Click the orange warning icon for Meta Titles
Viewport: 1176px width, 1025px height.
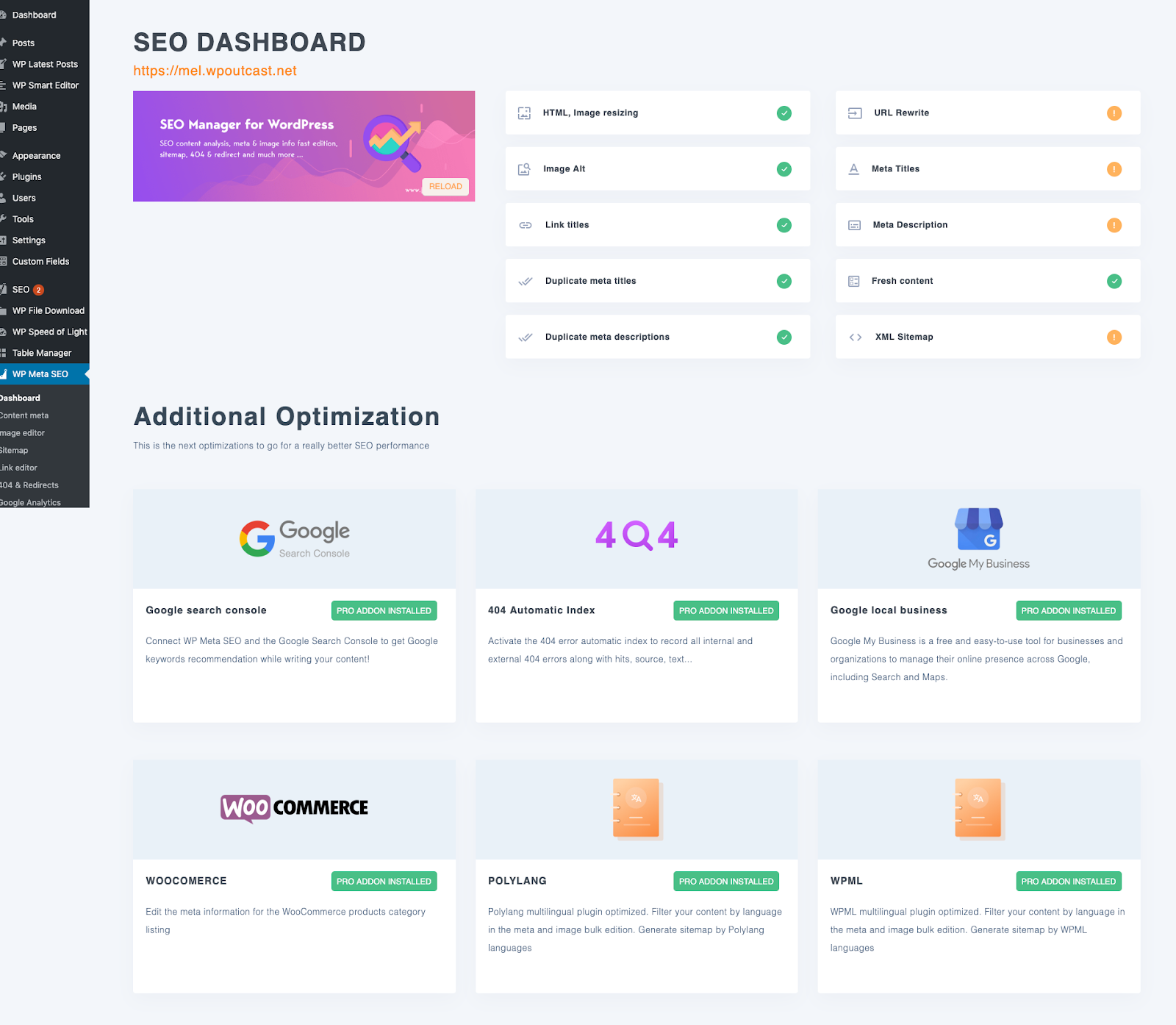(x=1114, y=169)
